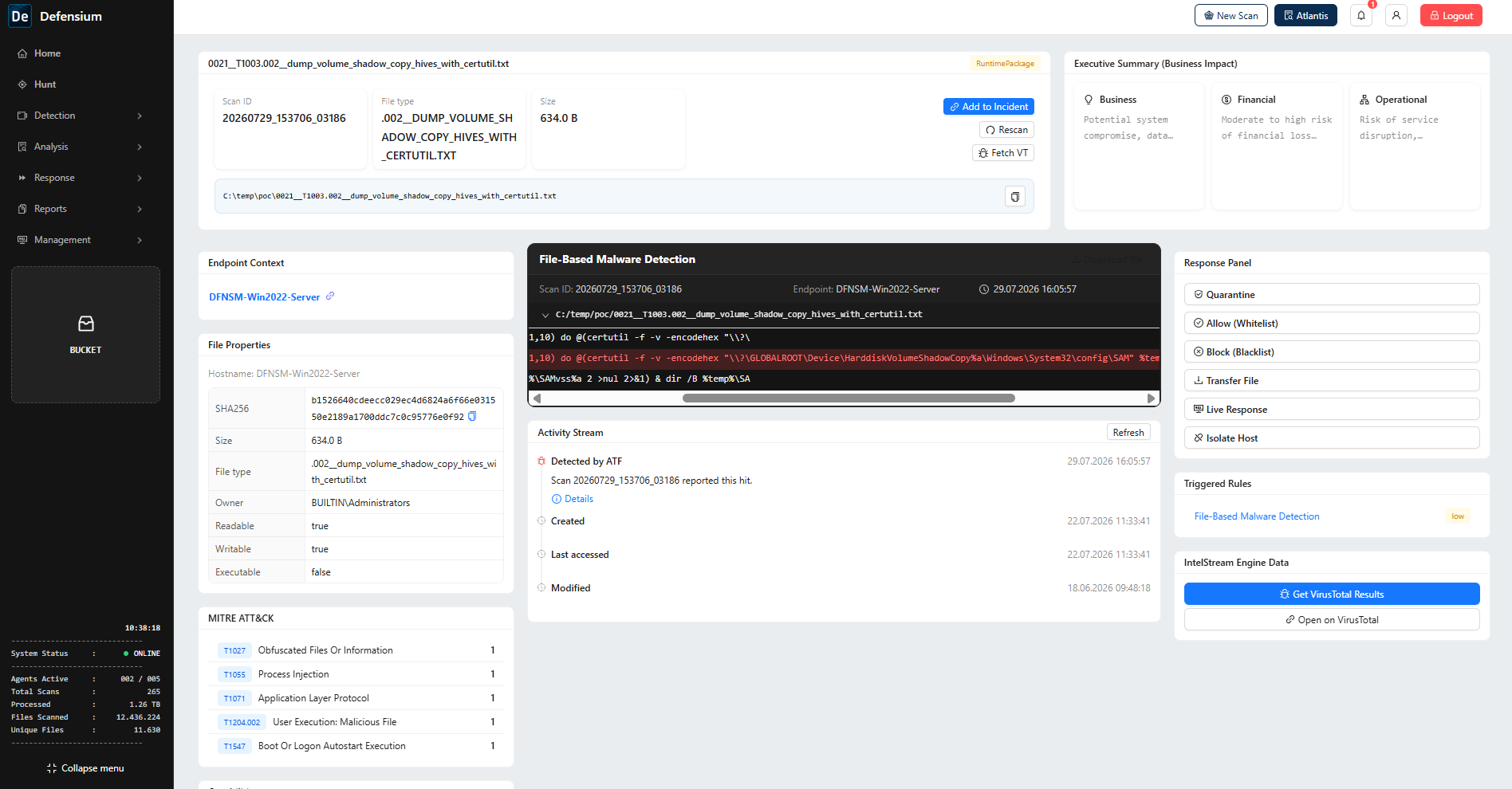Open on VirusTotal

pyautogui.click(x=1331, y=619)
